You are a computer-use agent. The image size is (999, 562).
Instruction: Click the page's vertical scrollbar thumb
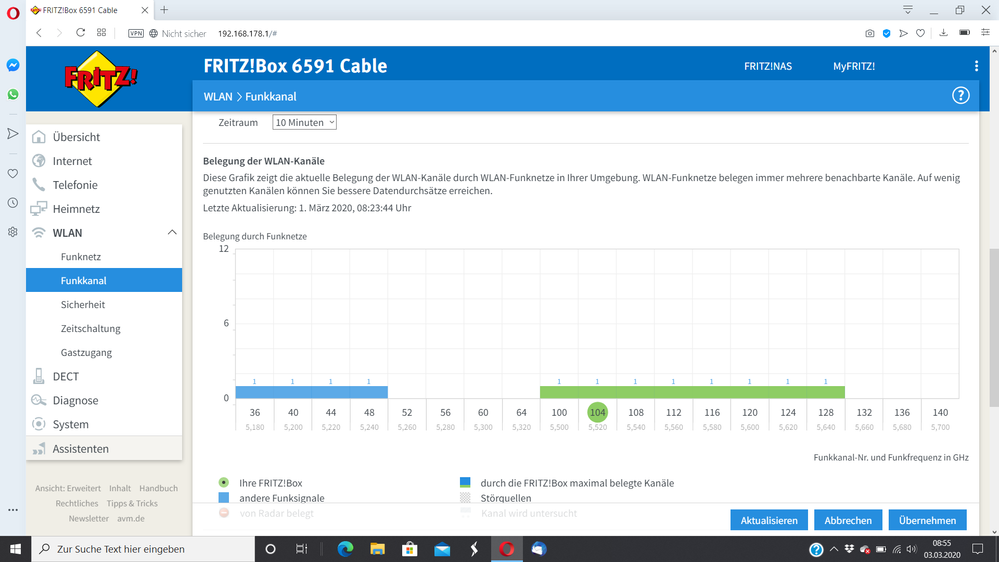tap(994, 328)
